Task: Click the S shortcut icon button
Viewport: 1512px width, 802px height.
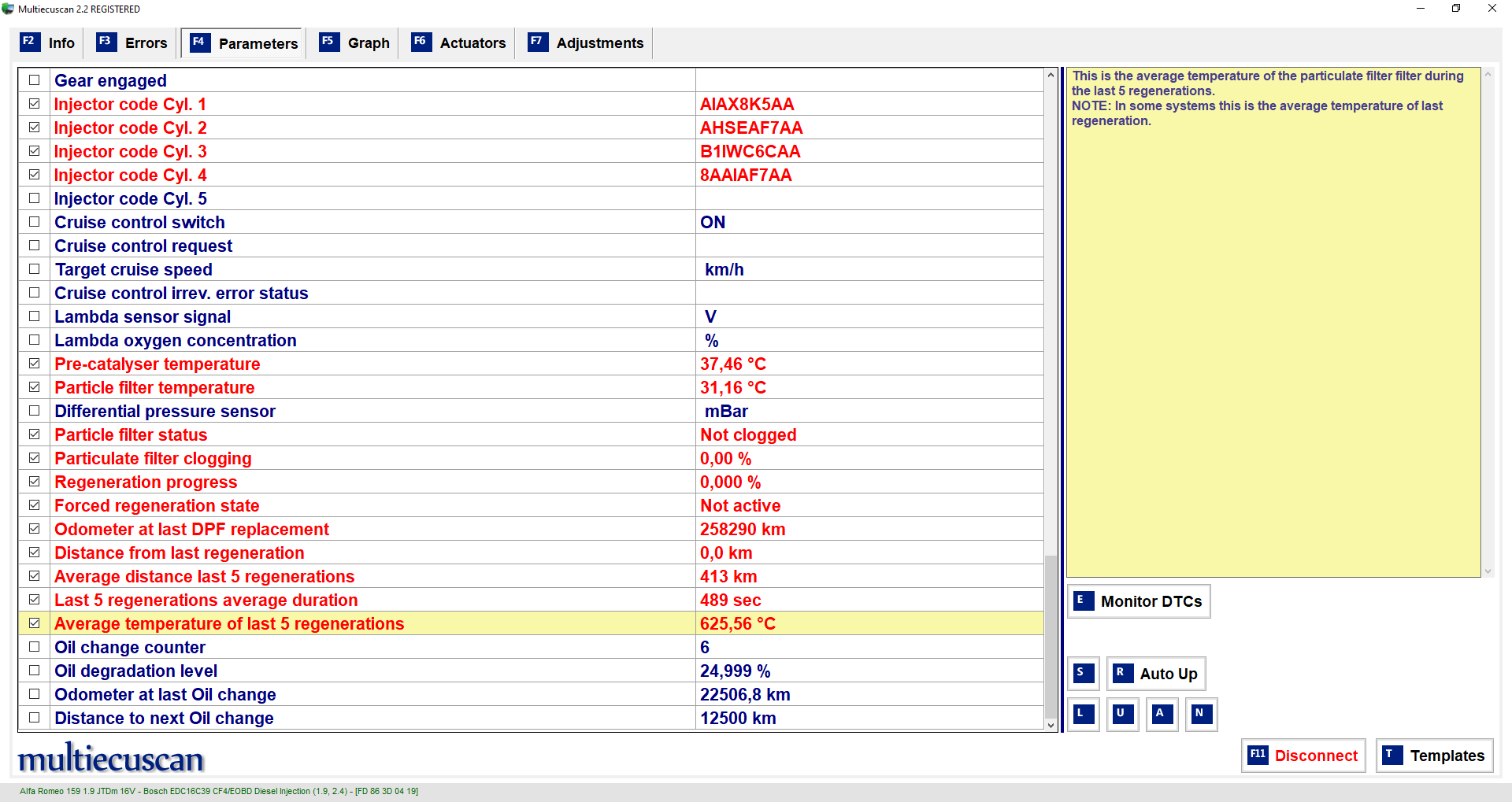Action: click(x=1083, y=674)
